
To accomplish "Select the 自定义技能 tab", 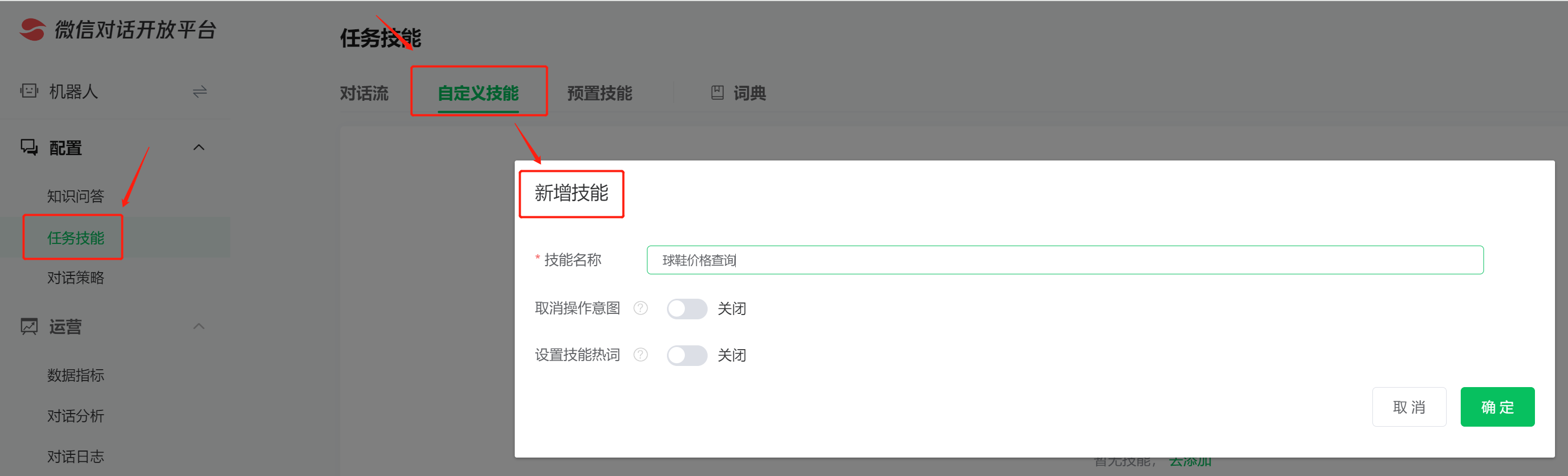I will 478,93.
